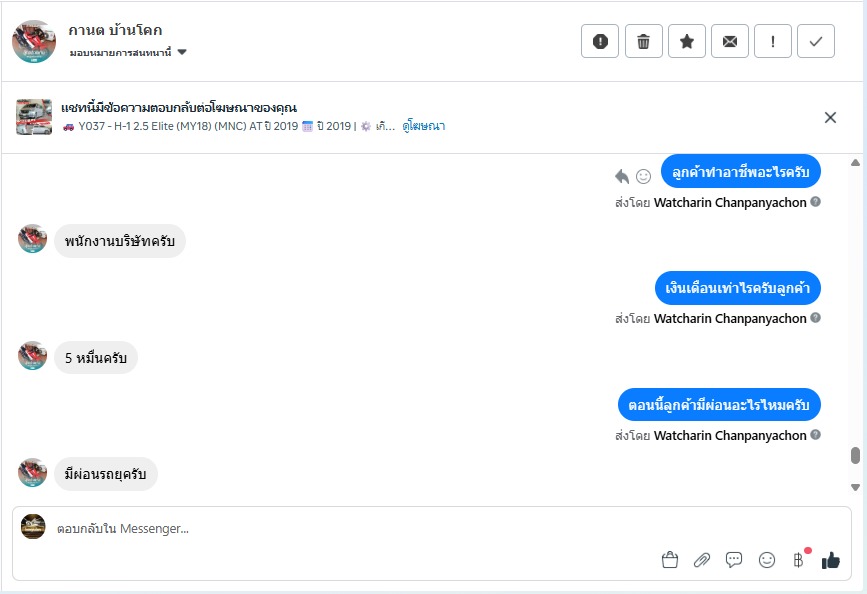This screenshot has width=867, height=594.
Task: Click the baht payment icon
Action: [x=798, y=560]
